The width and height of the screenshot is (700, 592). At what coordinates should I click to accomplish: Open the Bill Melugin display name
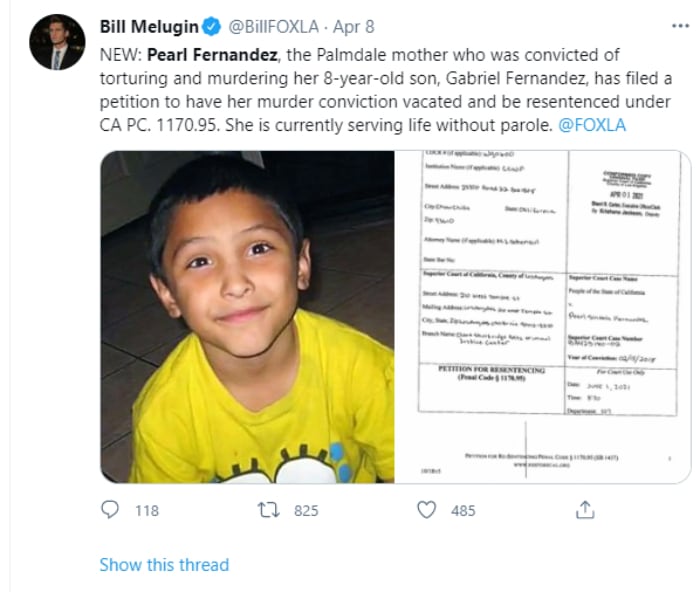point(149,27)
